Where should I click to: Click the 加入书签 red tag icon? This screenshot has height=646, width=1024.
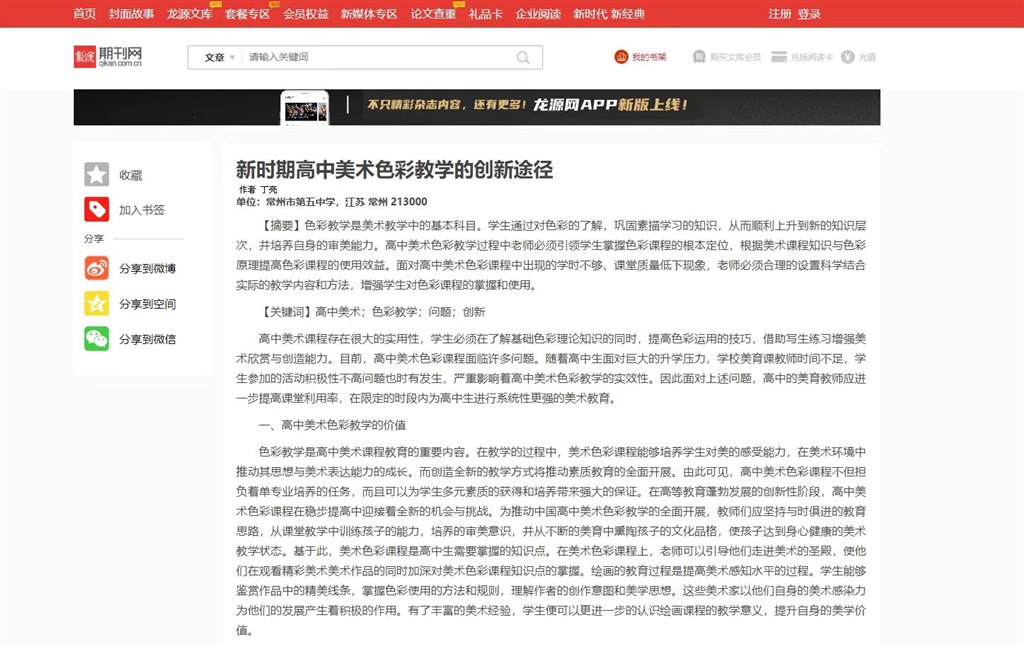coord(97,210)
